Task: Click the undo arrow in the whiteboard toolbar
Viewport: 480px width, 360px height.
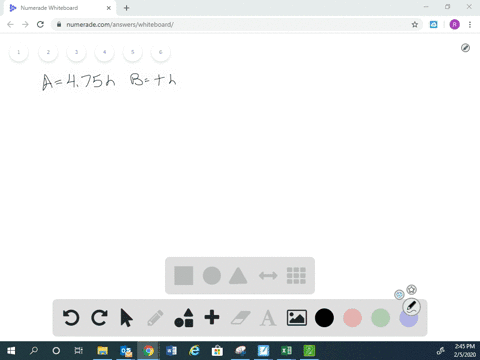Action: coord(71,318)
